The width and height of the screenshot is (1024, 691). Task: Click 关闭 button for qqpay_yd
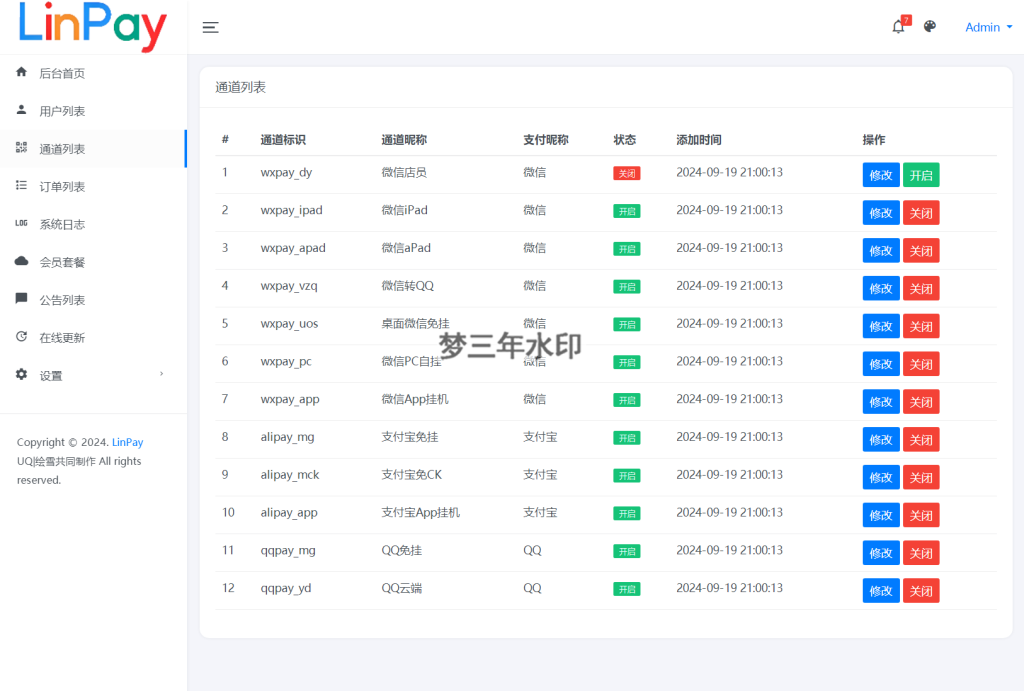click(921, 591)
